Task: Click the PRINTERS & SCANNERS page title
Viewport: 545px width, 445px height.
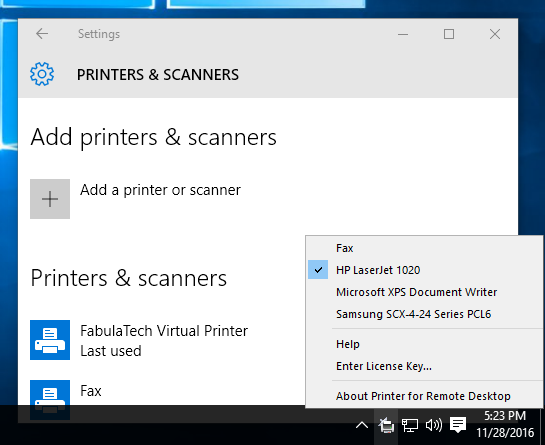Action: (x=158, y=75)
